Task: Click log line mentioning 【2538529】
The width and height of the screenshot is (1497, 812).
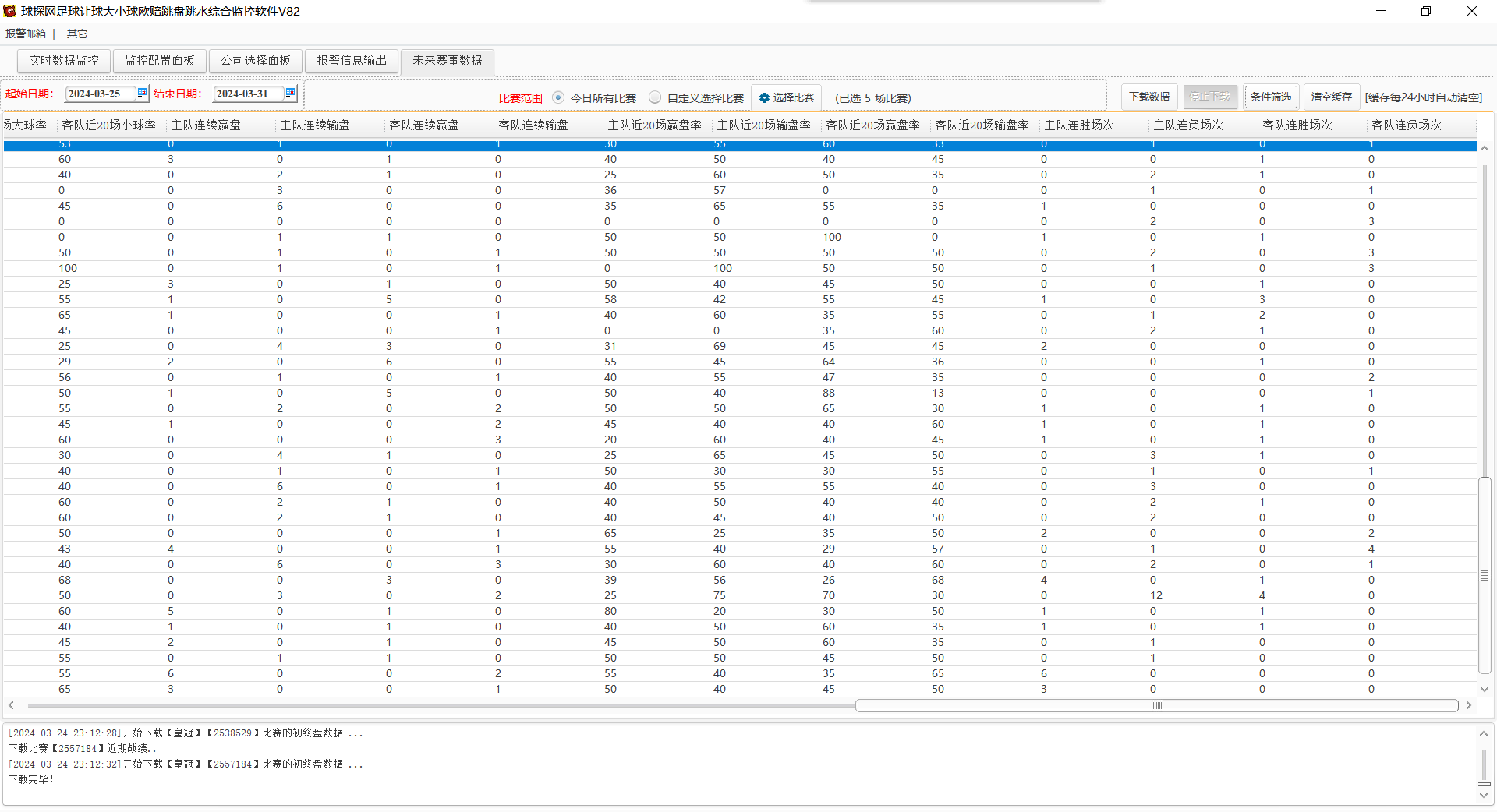Action: pos(186,733)
